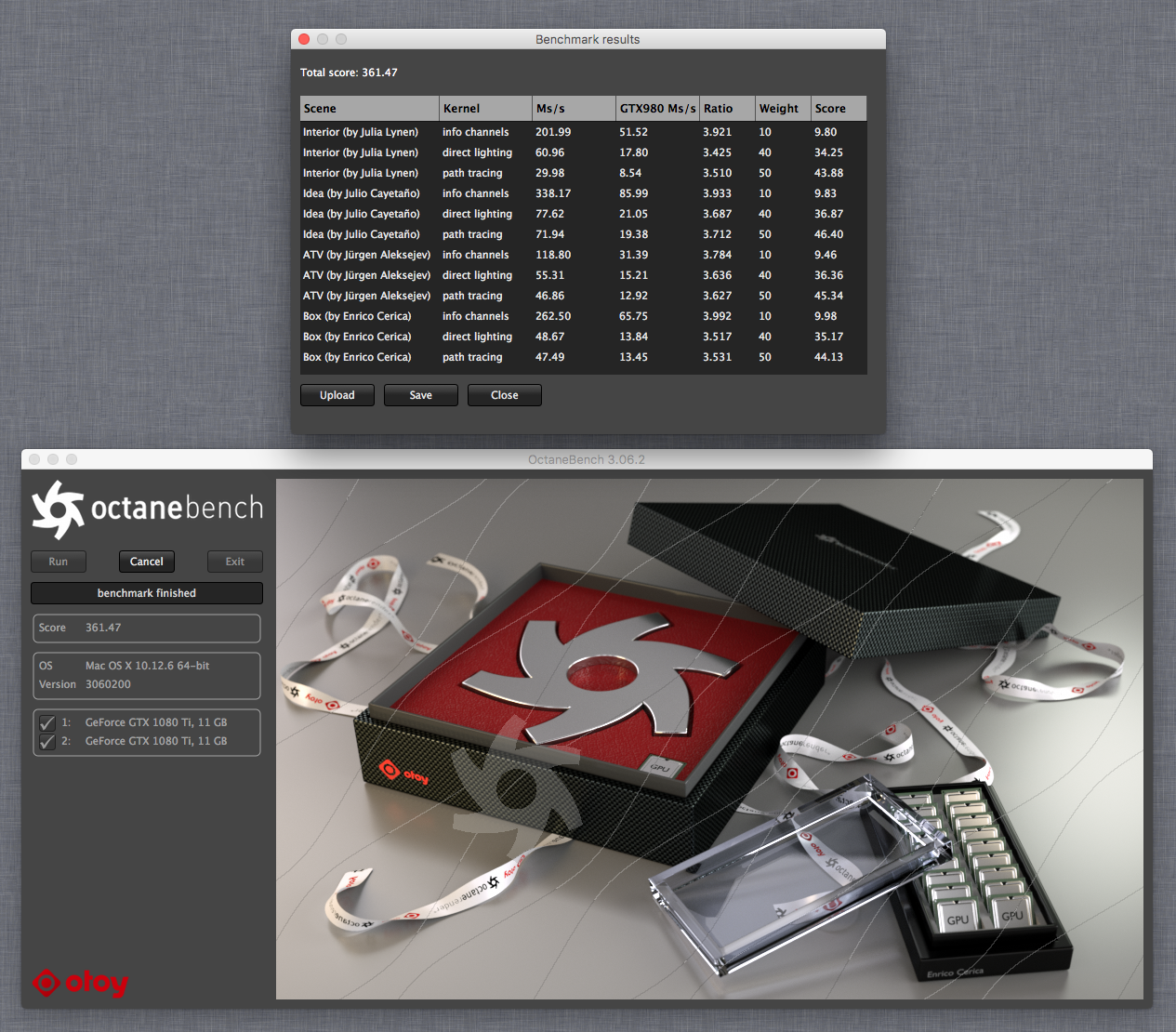Click the octanebench swirl logo icon
Screen dimensions: 1176x1032
click(x=58, y=509)
